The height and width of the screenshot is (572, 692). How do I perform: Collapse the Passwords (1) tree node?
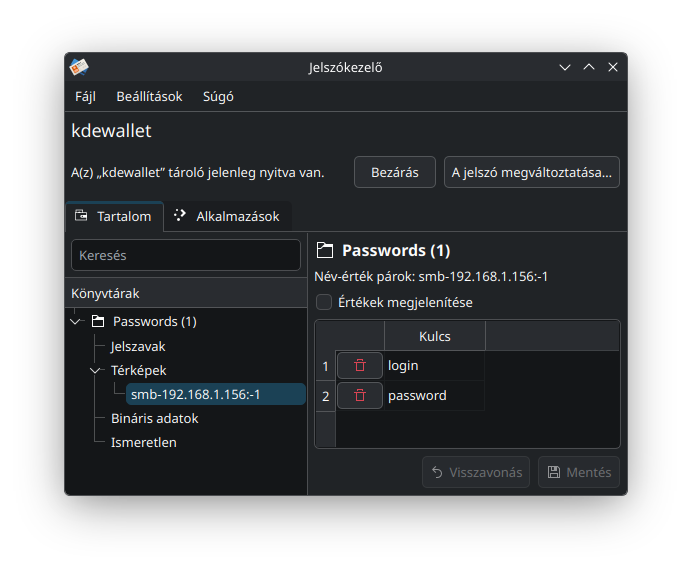tap(75, 321)
